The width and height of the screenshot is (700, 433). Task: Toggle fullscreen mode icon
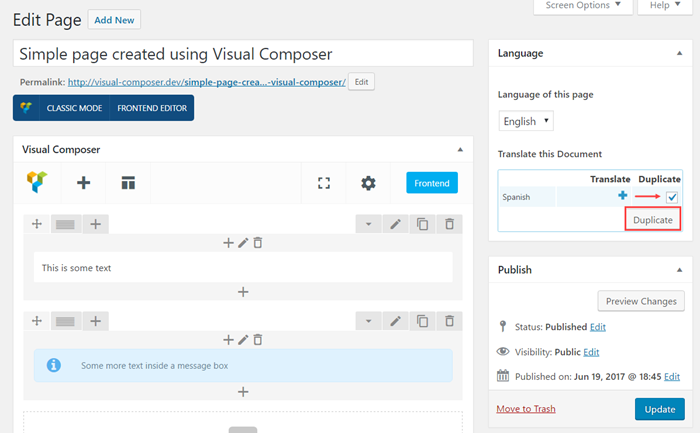click(x=324, y=183)
